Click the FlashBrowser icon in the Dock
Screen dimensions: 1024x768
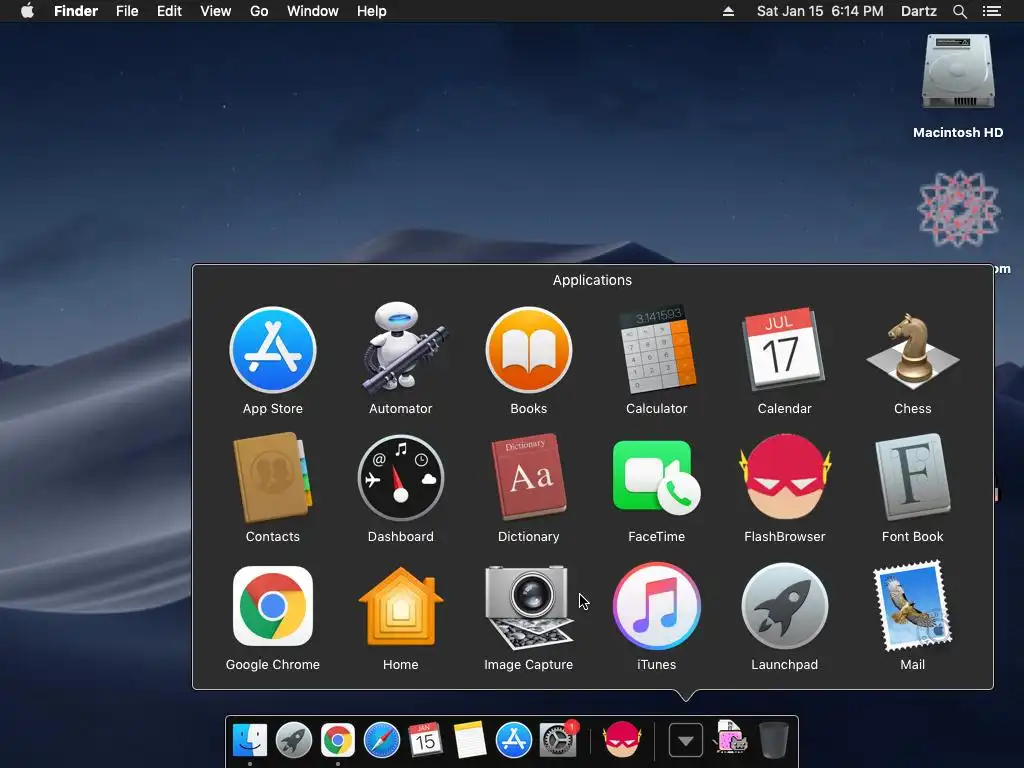pyautogui.click(x=622, y=741)
